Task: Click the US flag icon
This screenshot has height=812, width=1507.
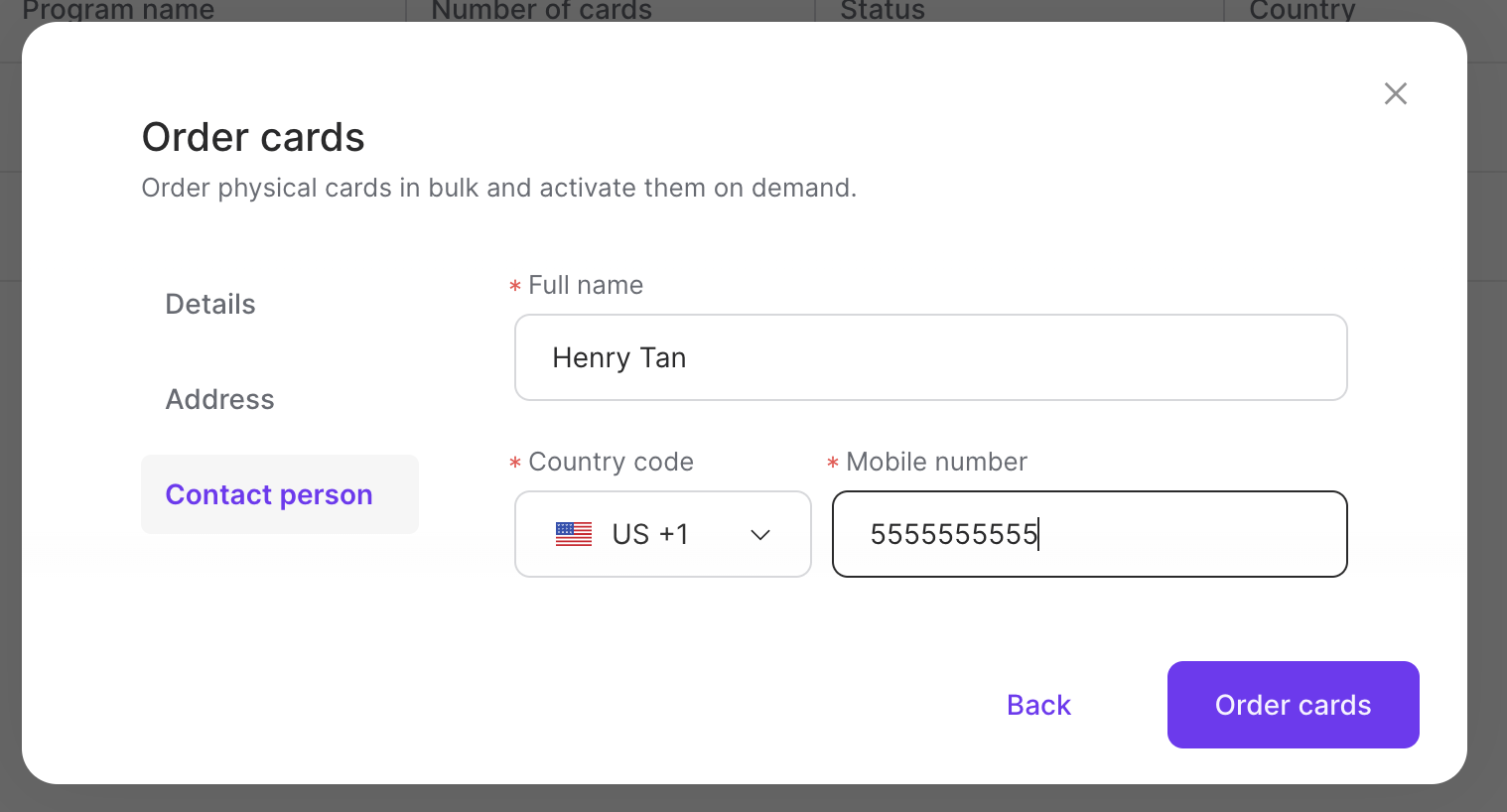Action: coord(573,534)
